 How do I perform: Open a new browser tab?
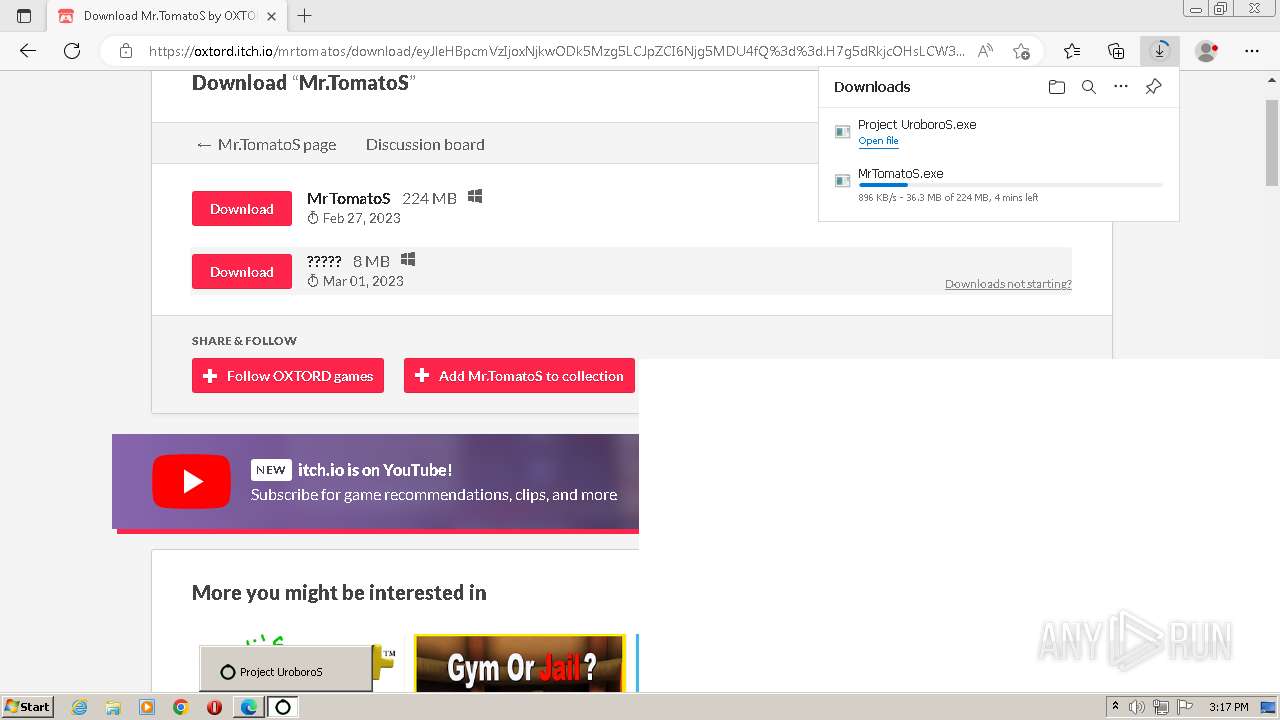305,16
